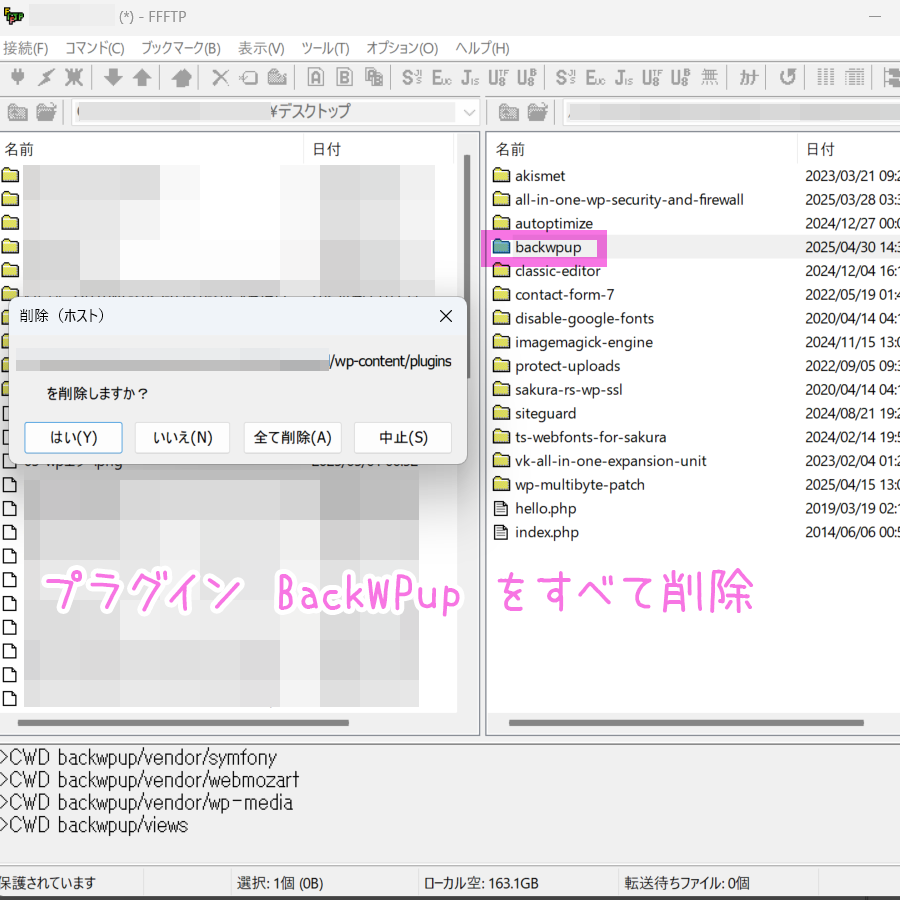Expand the local path dropdown (デスクトップ)
Viewport: 900px width, 900px height.
469,112
